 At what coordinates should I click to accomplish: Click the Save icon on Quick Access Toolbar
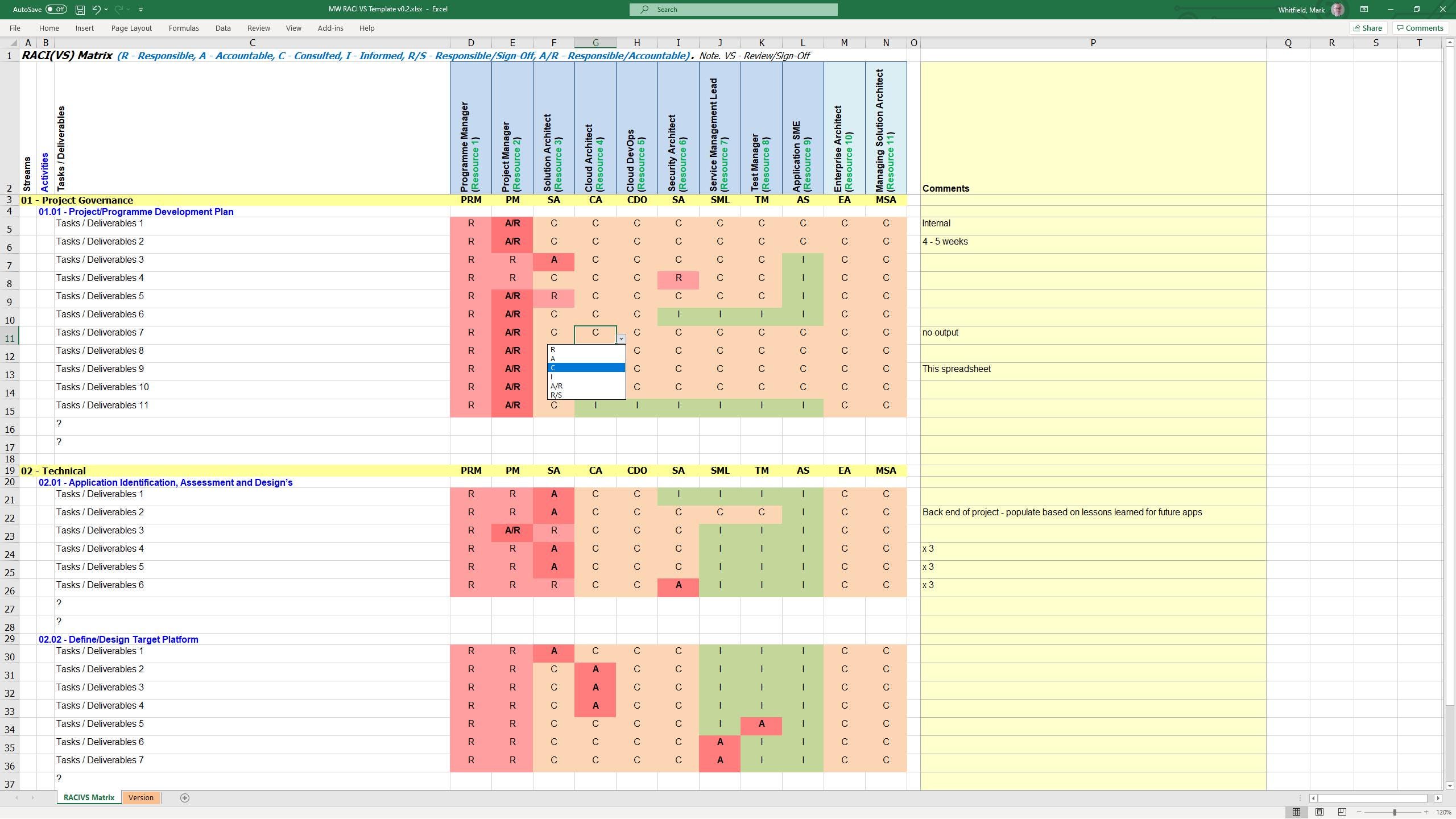[x=79, y=9]
